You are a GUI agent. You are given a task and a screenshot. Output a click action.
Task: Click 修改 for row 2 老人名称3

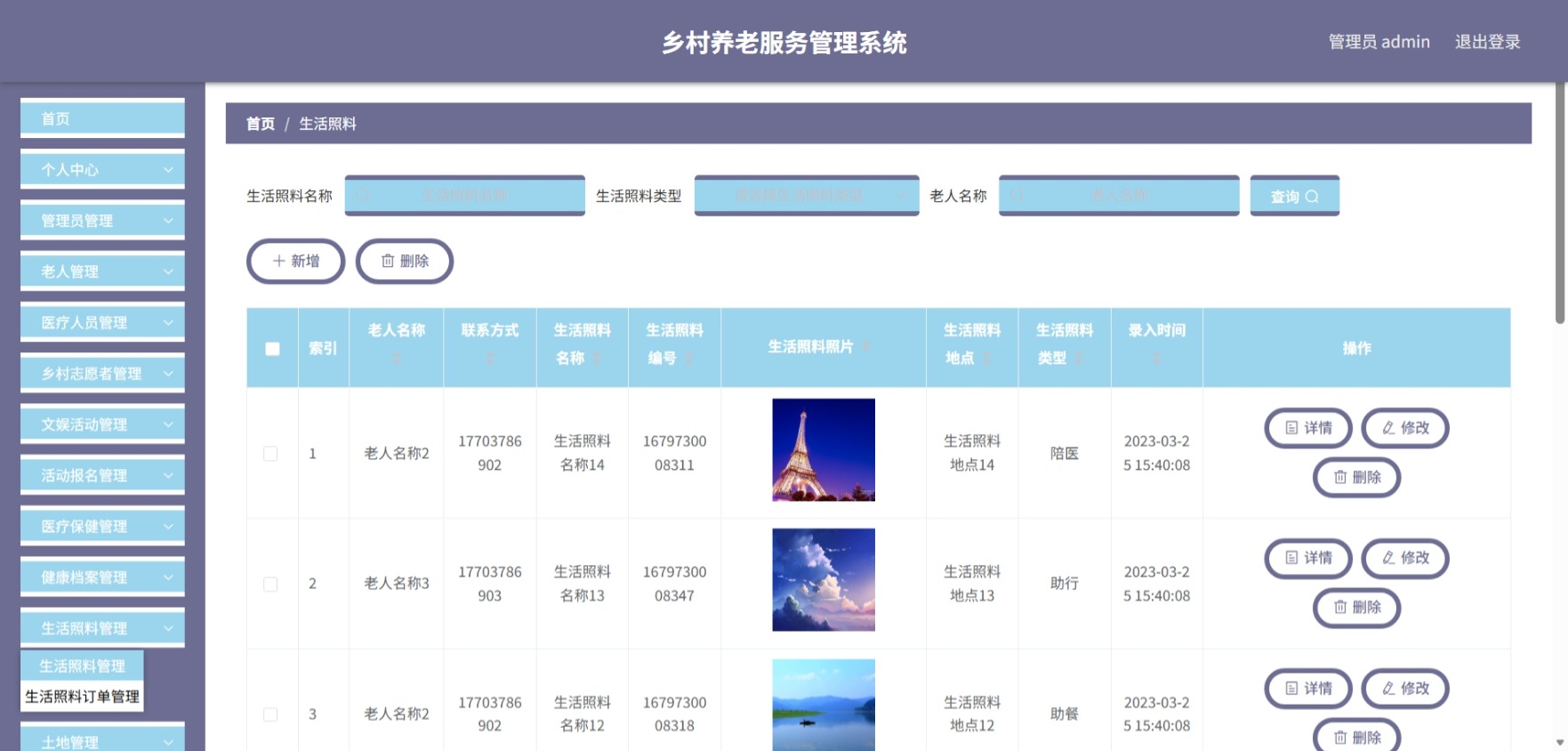1405,558
